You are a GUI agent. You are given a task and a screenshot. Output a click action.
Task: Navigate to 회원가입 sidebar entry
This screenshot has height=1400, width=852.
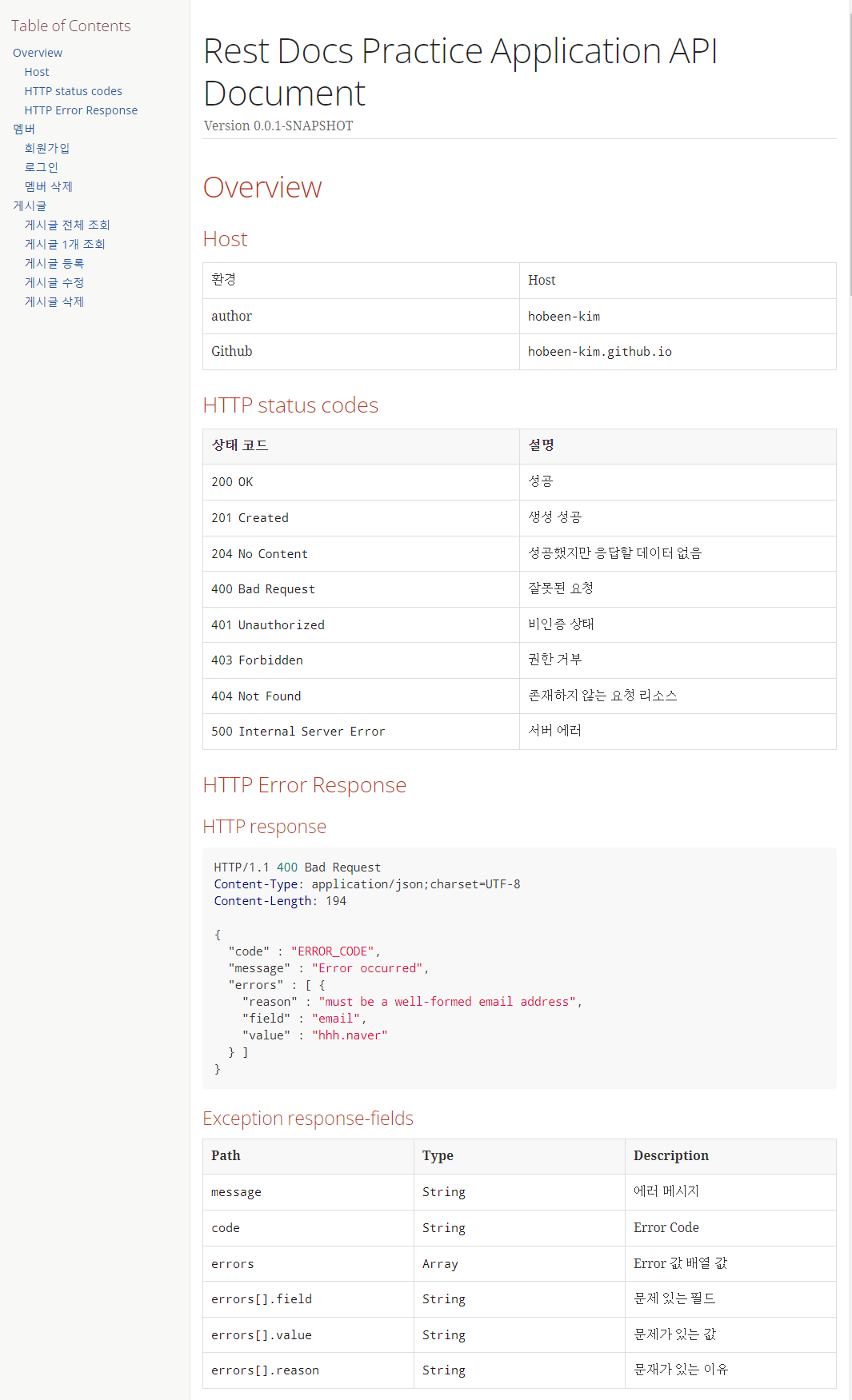click(x=47, y=148)
